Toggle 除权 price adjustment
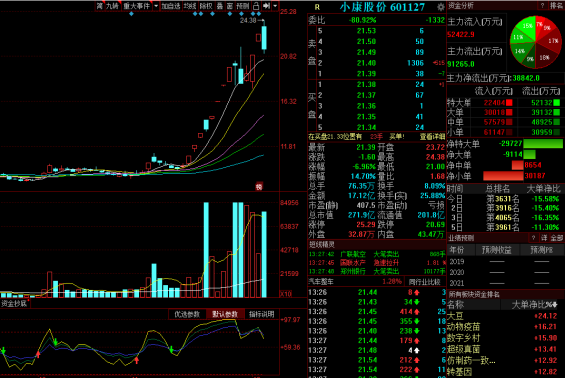 pyautogui.click(x=206, y=6)
